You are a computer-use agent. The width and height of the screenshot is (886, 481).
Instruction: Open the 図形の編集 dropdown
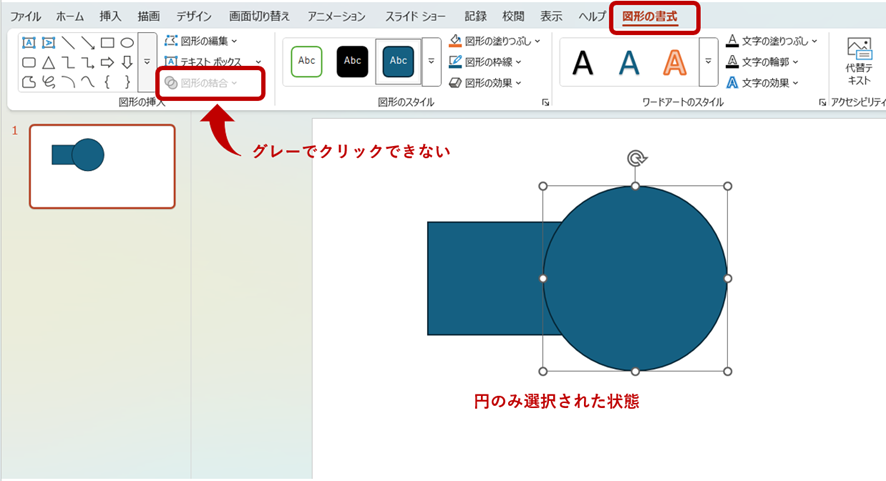pyautogui.click(x=202, y=41)
